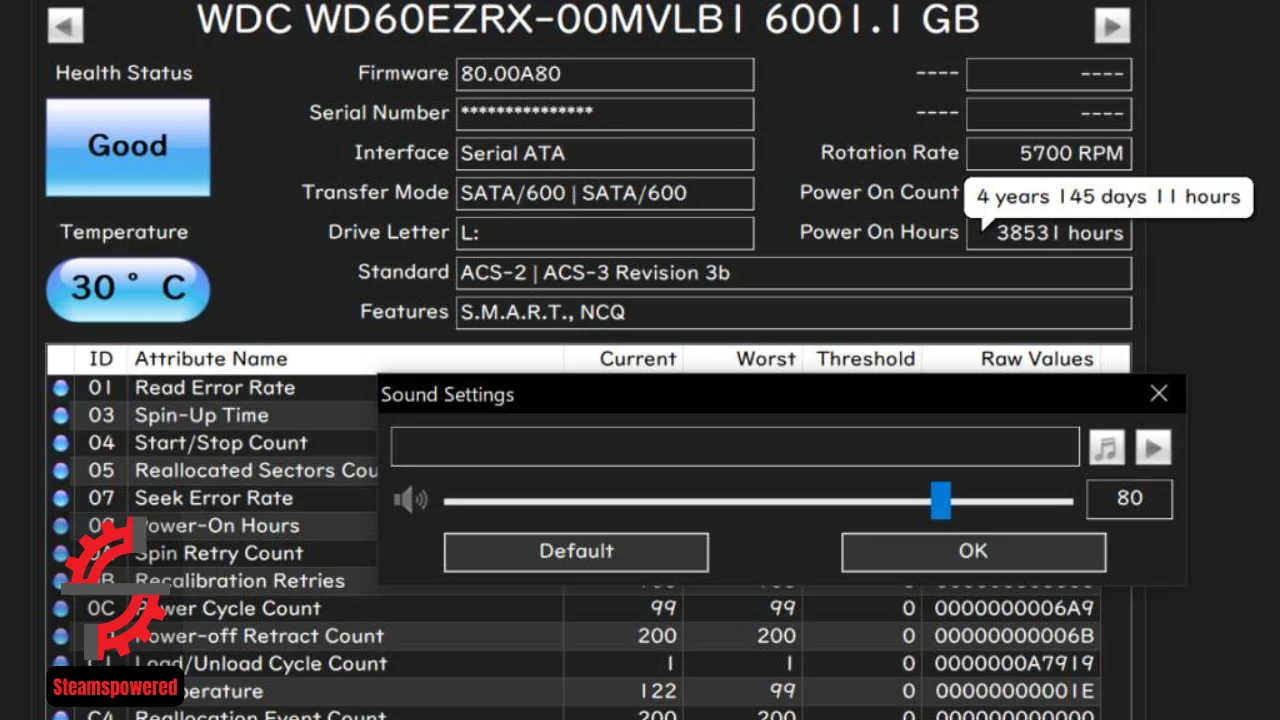Click the Interface field Serial ATA
This screenshot has width=1280, height=720.
605,154
